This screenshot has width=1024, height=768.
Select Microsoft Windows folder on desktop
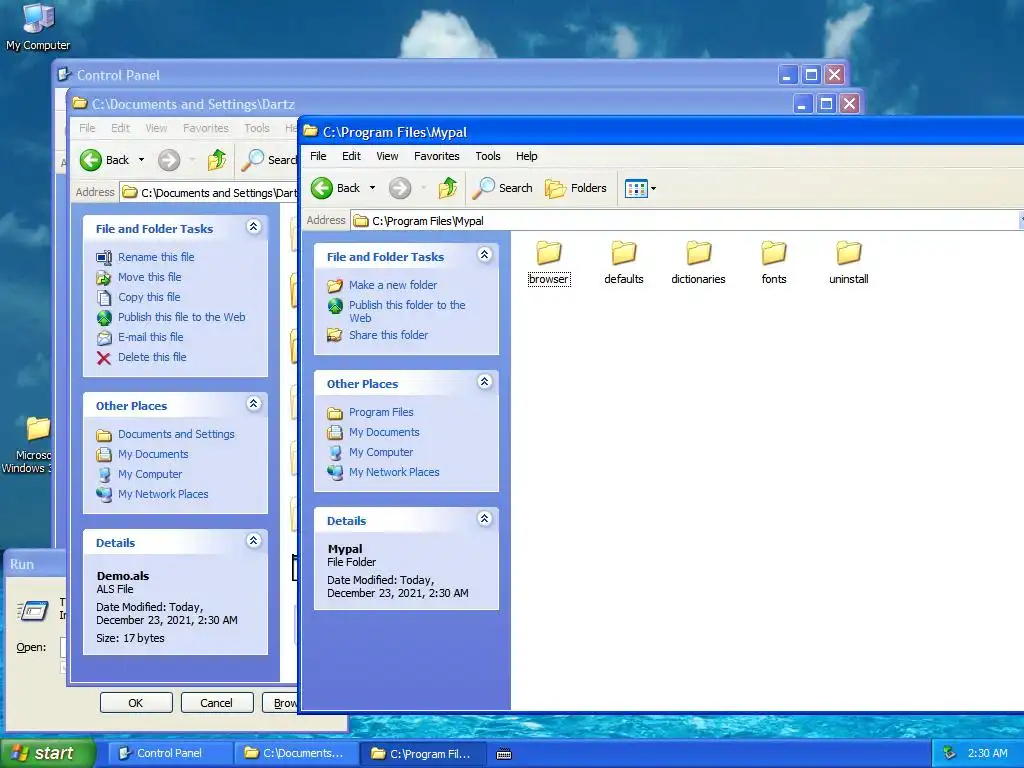(29, 445)
